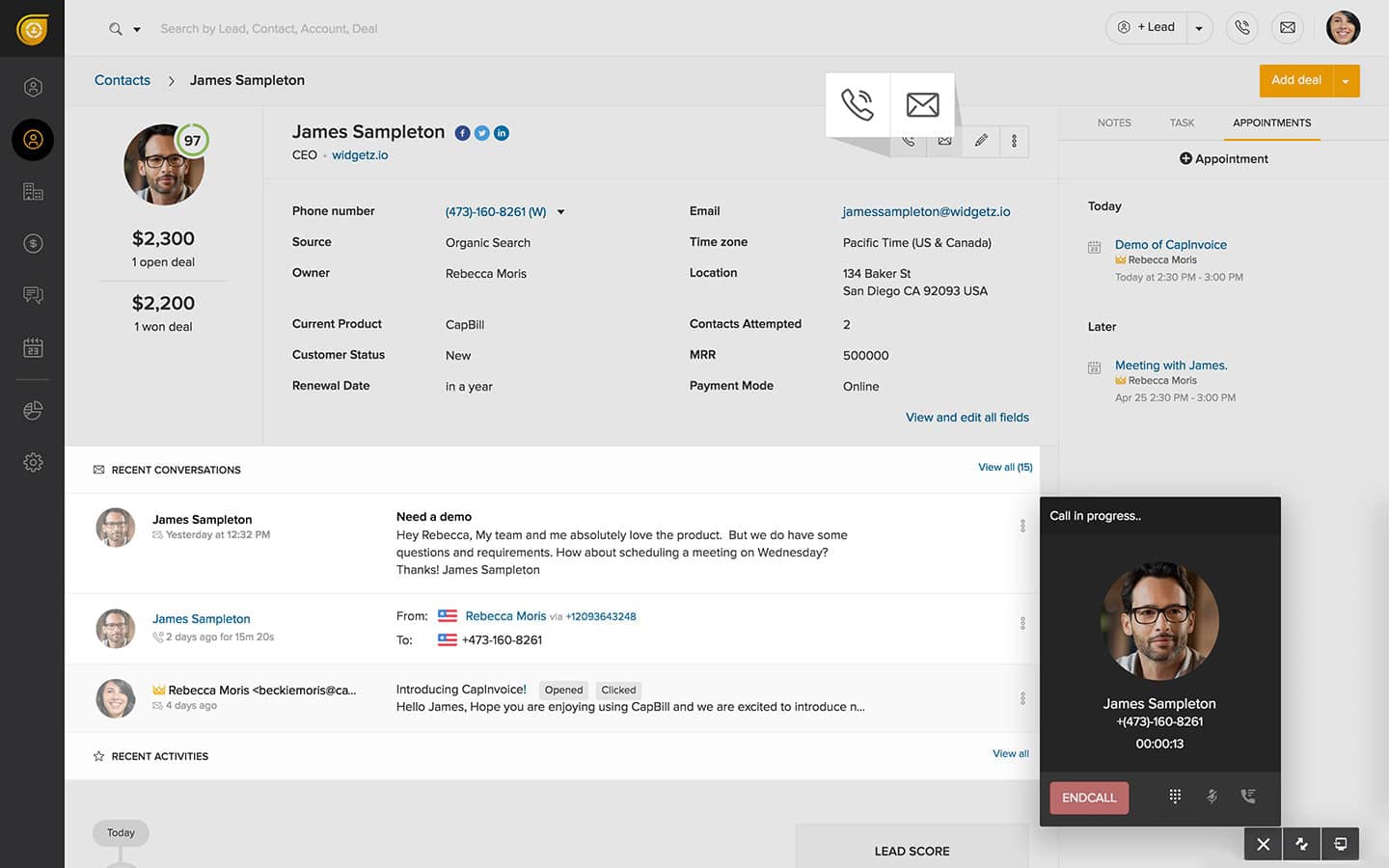End the call with ENDCALL button

pyautogui.click(x=1089, y=798)
